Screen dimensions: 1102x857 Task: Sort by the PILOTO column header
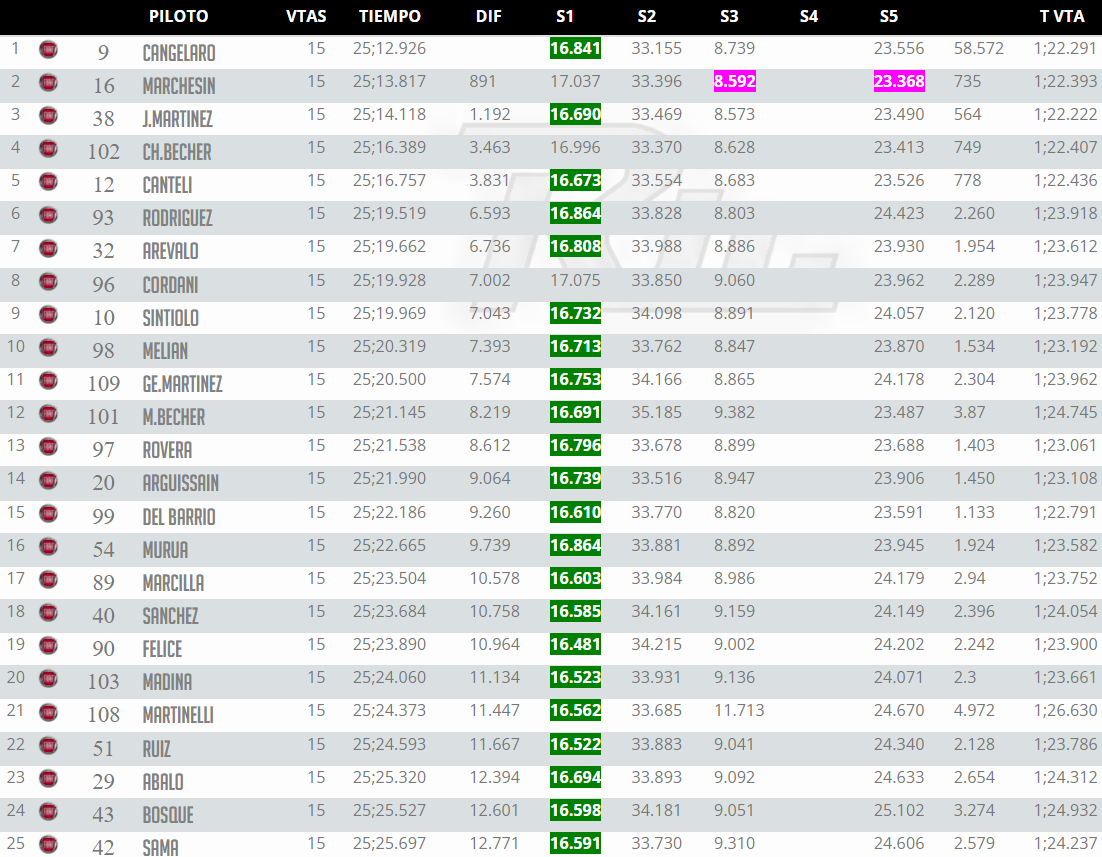coord(178,16)
